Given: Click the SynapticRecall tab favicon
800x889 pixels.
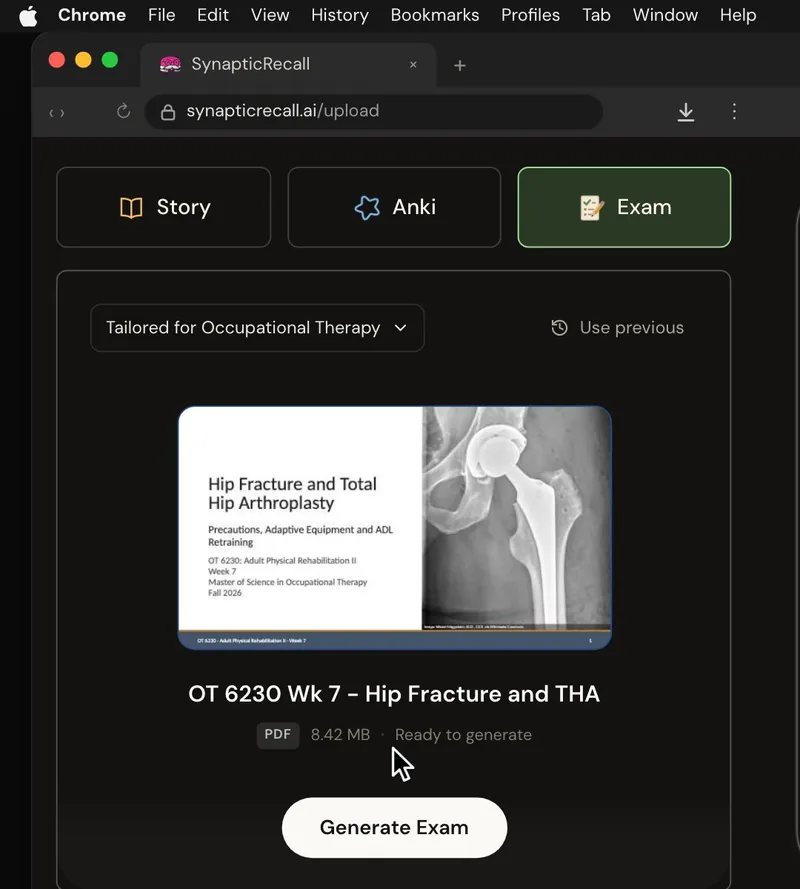Looking at the screenshot, I should coord(170,65).
